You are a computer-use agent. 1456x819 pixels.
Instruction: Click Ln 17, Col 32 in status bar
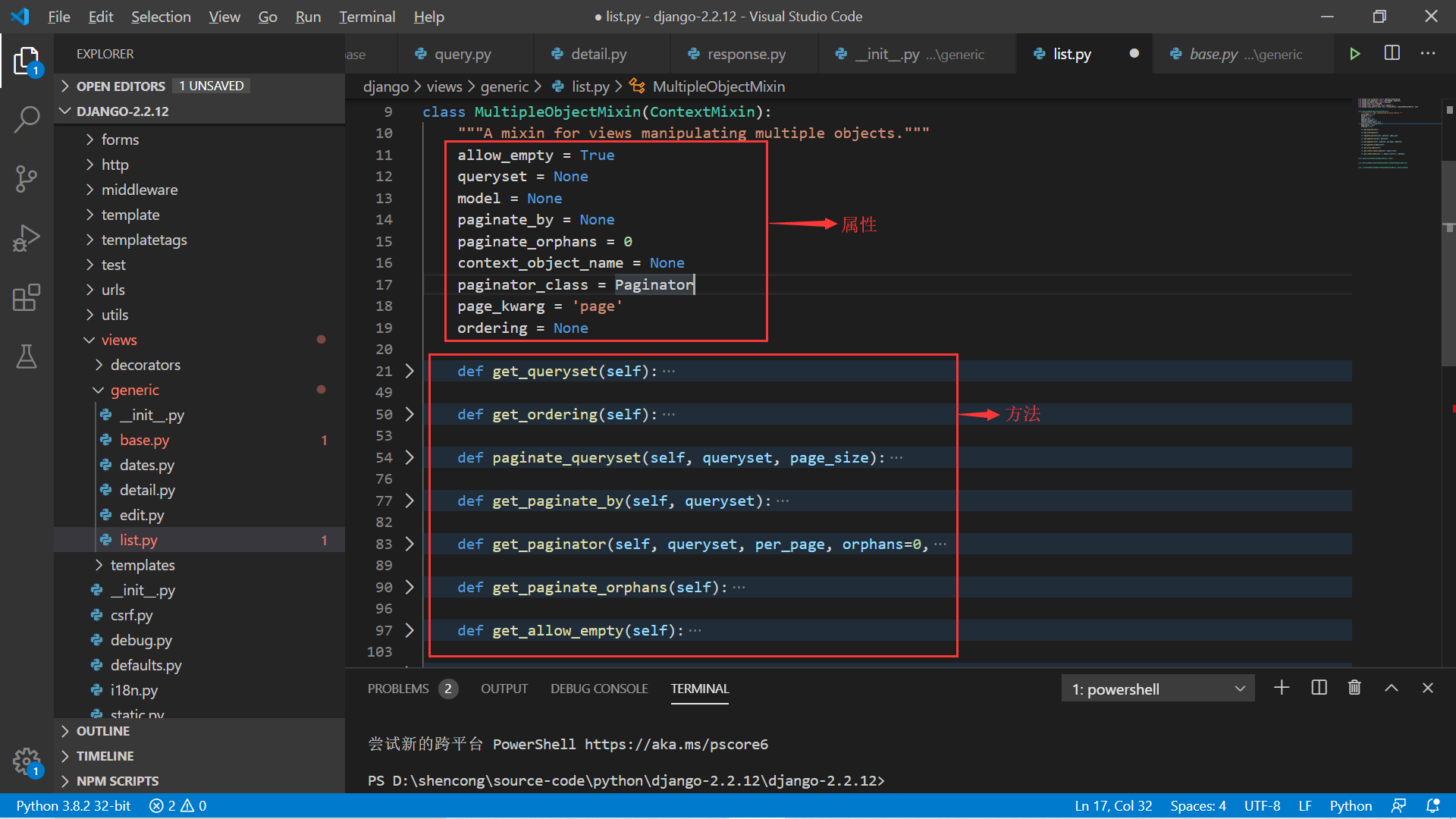tap(1113, 805)
